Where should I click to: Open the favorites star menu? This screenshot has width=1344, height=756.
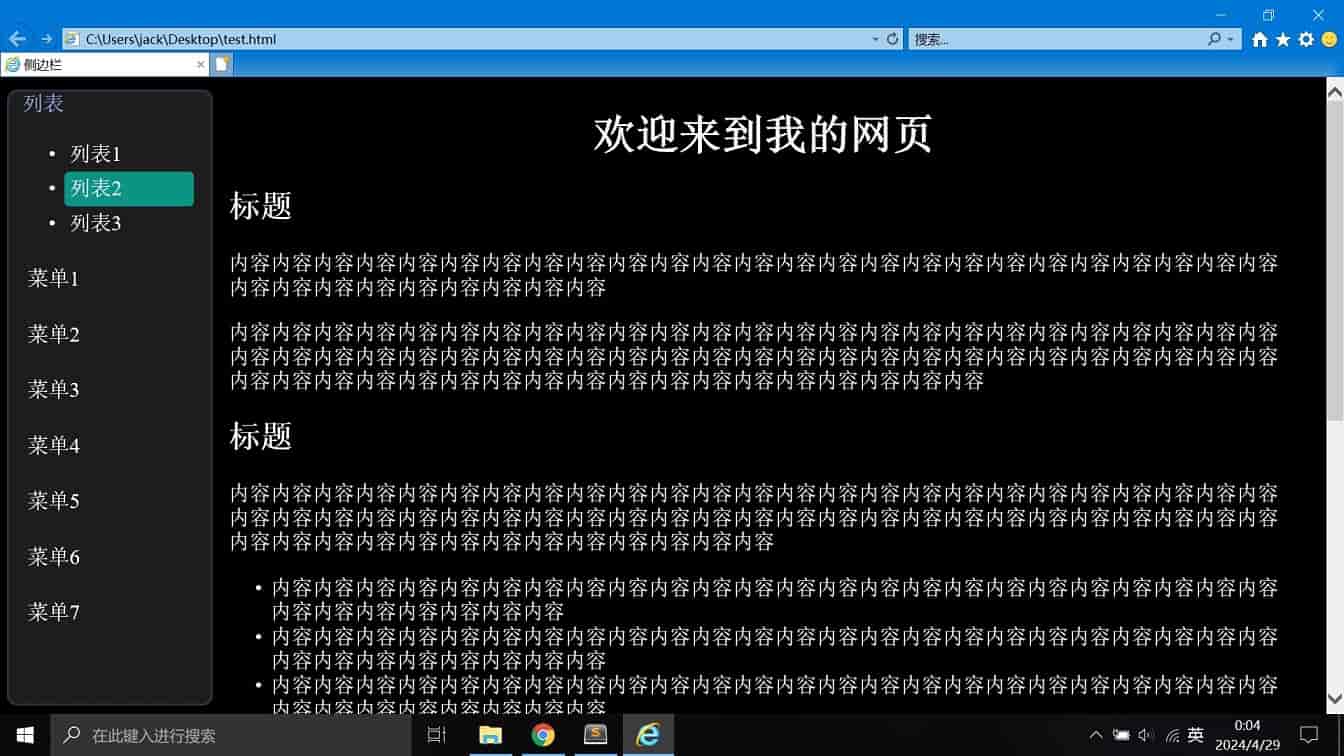pyautogui.click(x=1283, y=40)
